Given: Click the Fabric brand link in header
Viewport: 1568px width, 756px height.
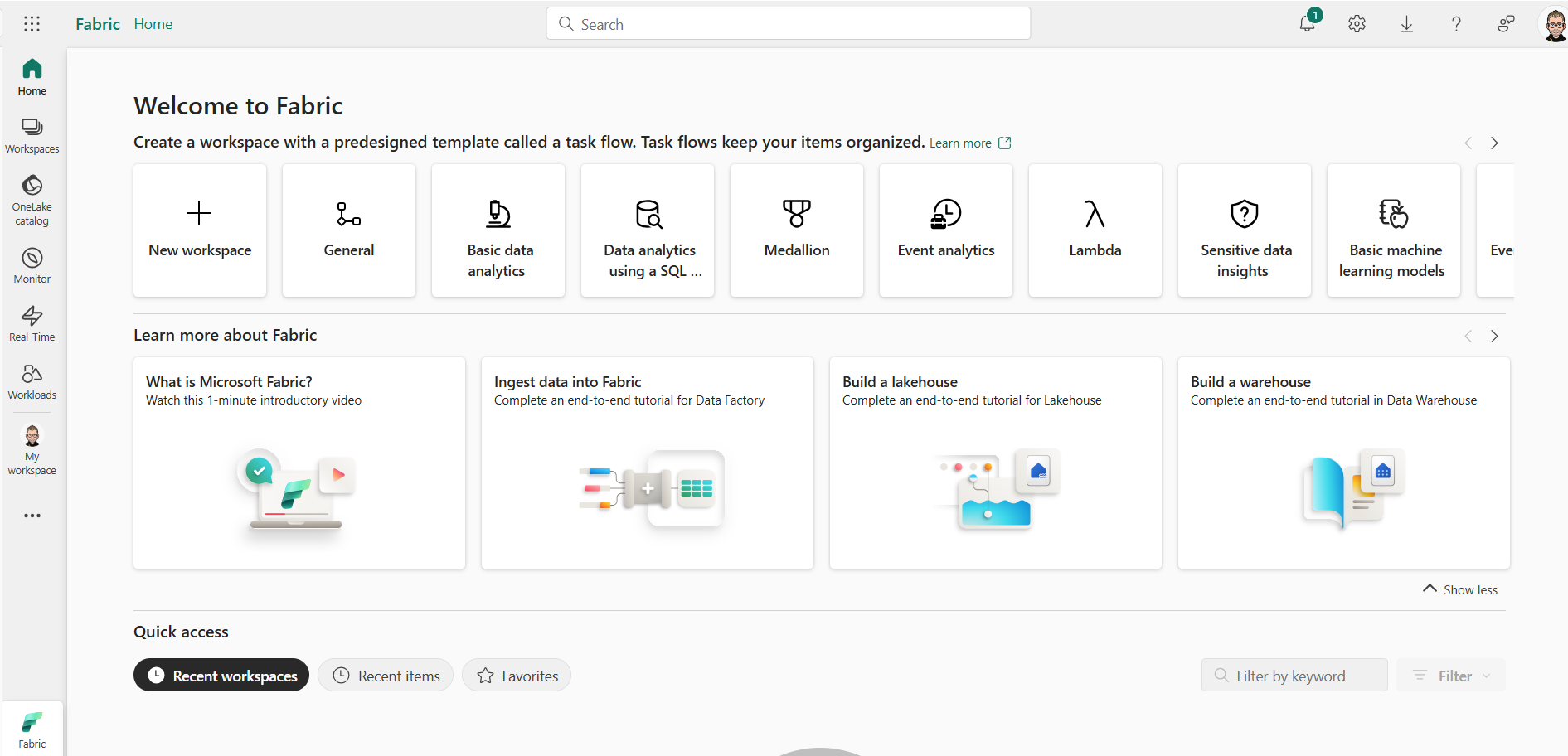Looking at the screenshot, I should coord(98,24).
